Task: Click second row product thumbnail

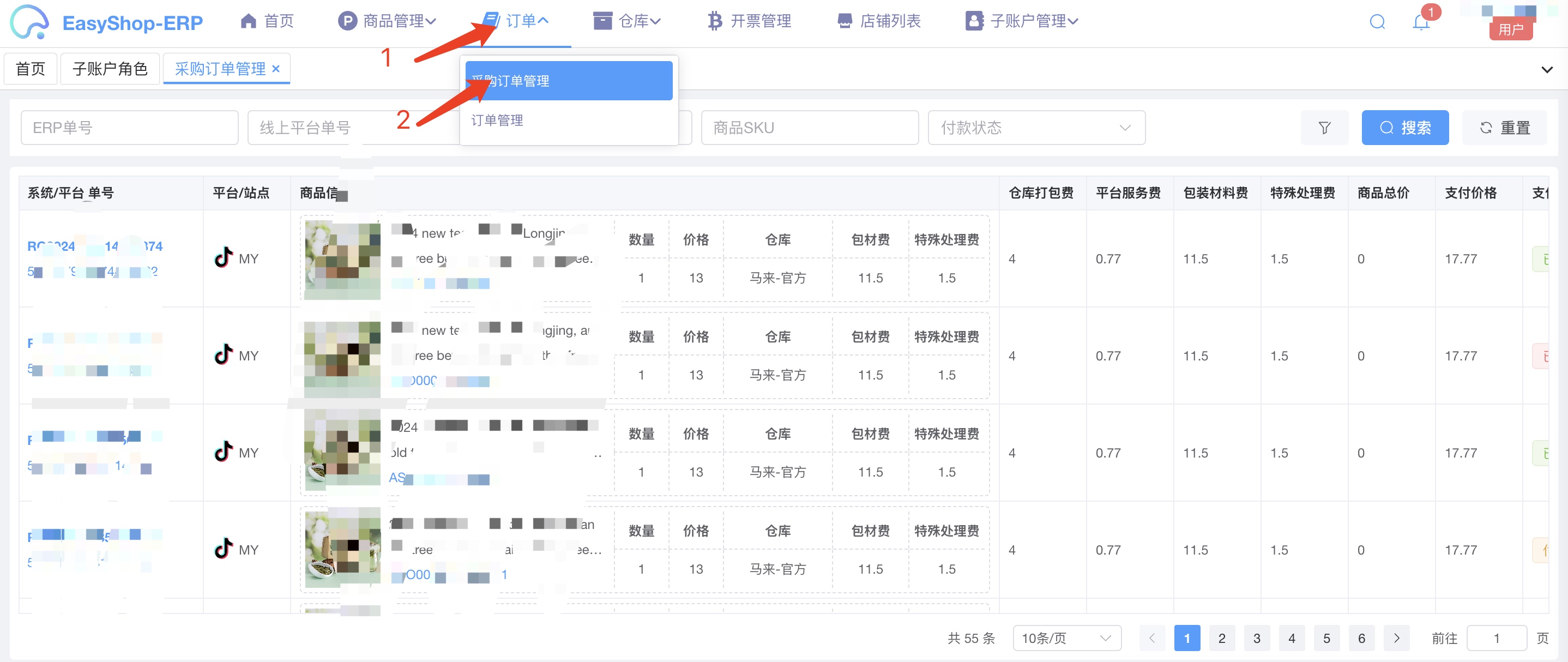Action: click(342, 358)
